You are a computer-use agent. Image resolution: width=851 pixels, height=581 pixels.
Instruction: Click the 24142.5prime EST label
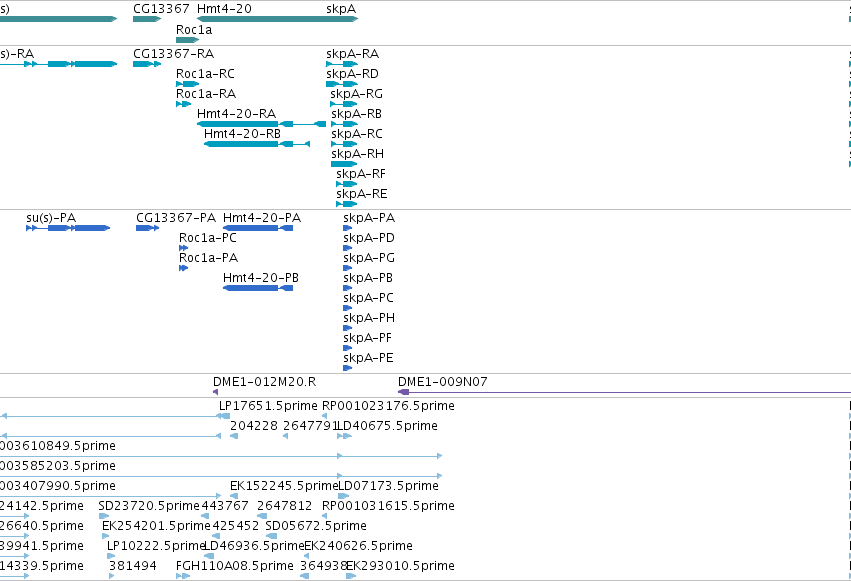tap(42, 507)
